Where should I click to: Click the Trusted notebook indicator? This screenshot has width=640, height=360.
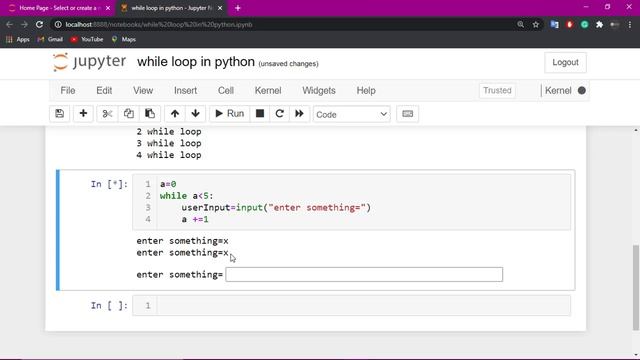pos(497,91)
